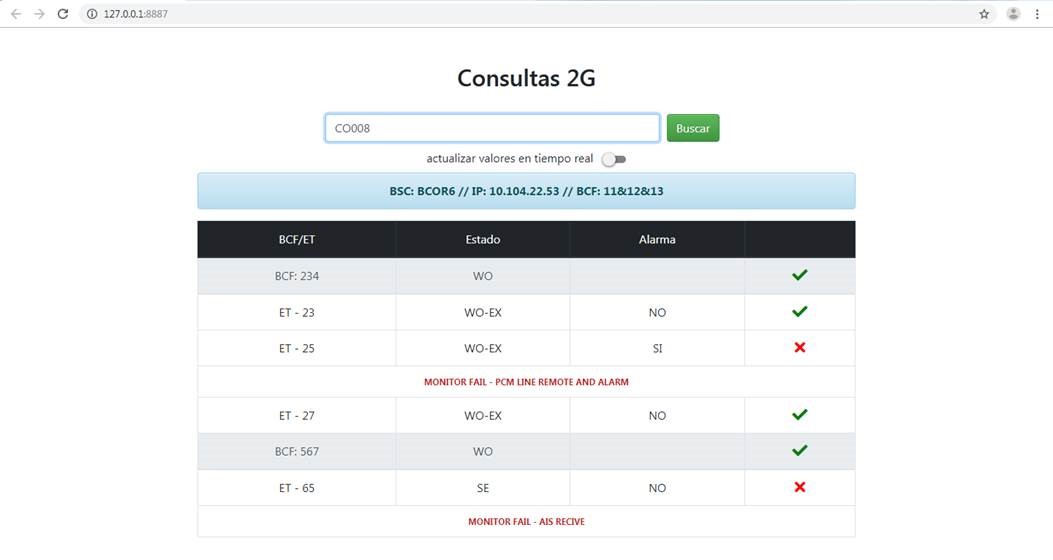Click the WO-EX state in the ET - 25 row
This screenshot has height=560, width=1053.
coord(482,348)
